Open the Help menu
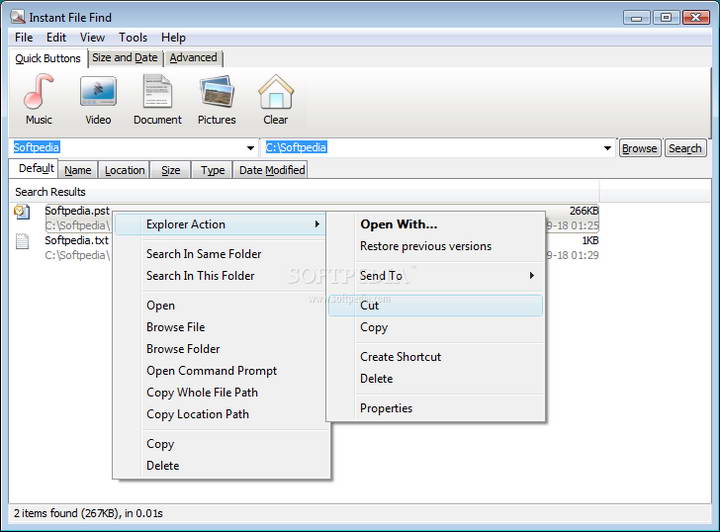This screenshot has height=532, width=720. click(x=173, y=38)
